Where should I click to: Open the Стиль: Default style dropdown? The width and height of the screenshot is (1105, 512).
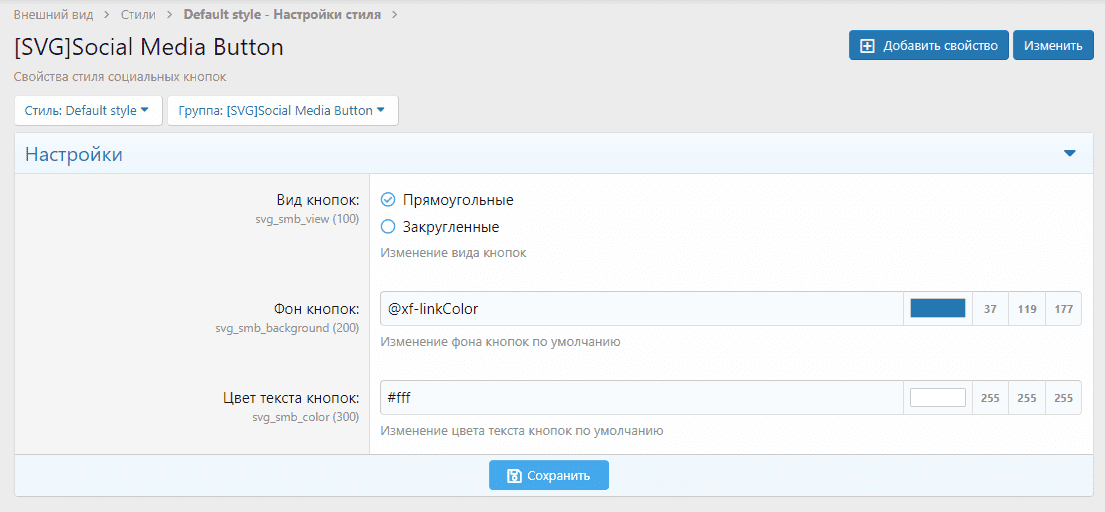[x=87, y=111]
